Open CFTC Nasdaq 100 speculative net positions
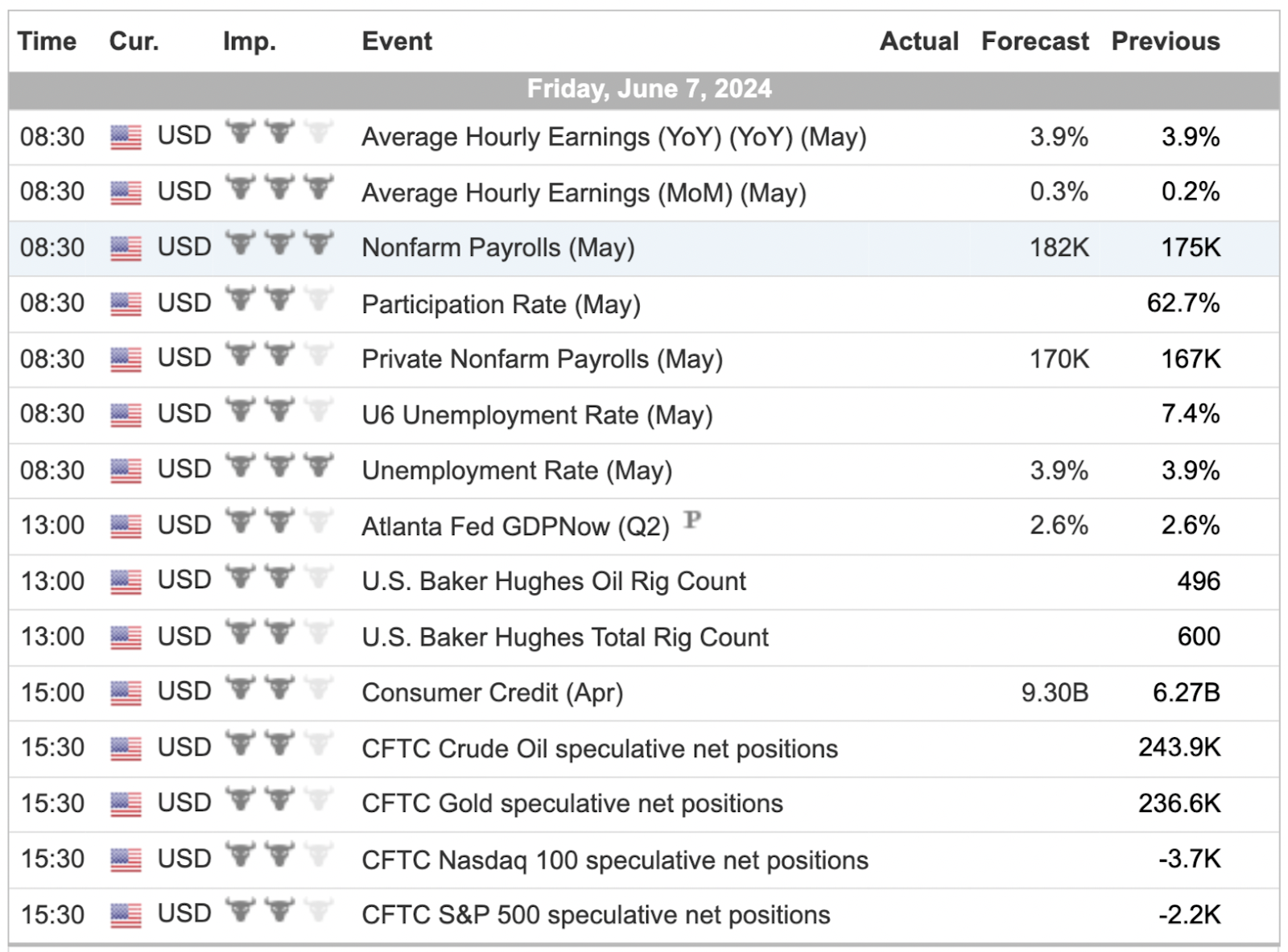The image size is (1288, 952). click(615, 860)
